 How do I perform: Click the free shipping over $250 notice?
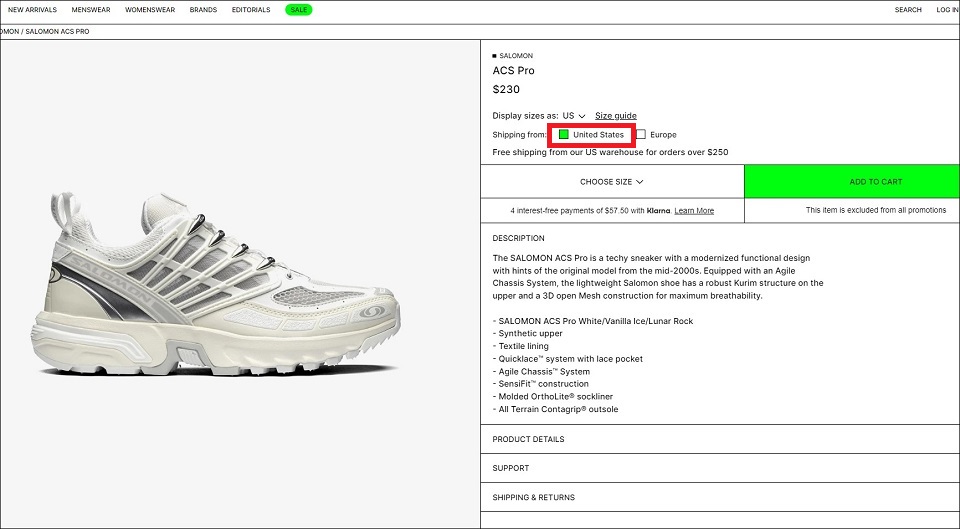click(x=610, y=152)
